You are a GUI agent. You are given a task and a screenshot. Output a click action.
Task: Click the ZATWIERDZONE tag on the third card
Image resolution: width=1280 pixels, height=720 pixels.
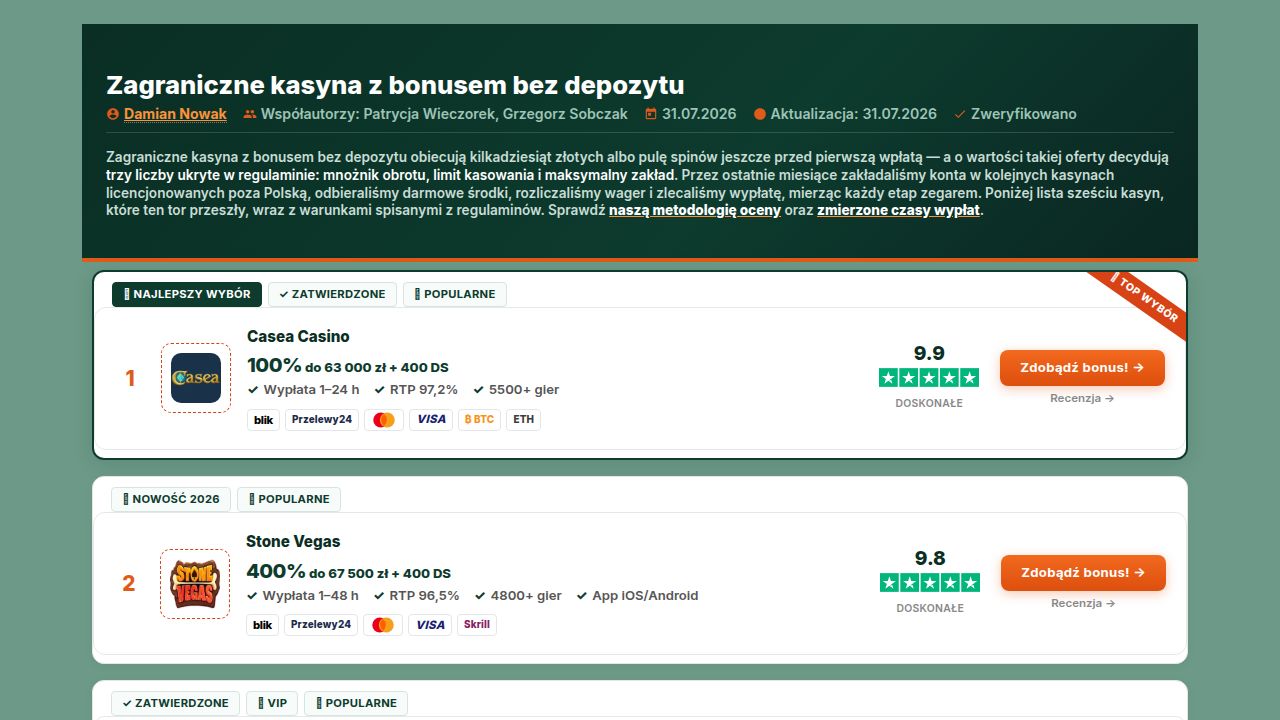pos(176,703)
